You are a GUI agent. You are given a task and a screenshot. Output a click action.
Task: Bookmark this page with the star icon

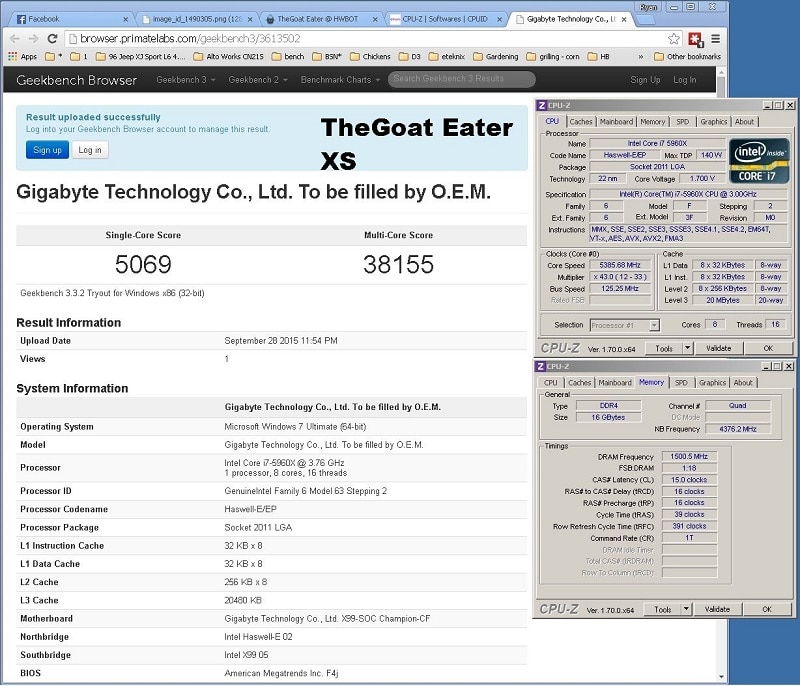tap(673, 39)
